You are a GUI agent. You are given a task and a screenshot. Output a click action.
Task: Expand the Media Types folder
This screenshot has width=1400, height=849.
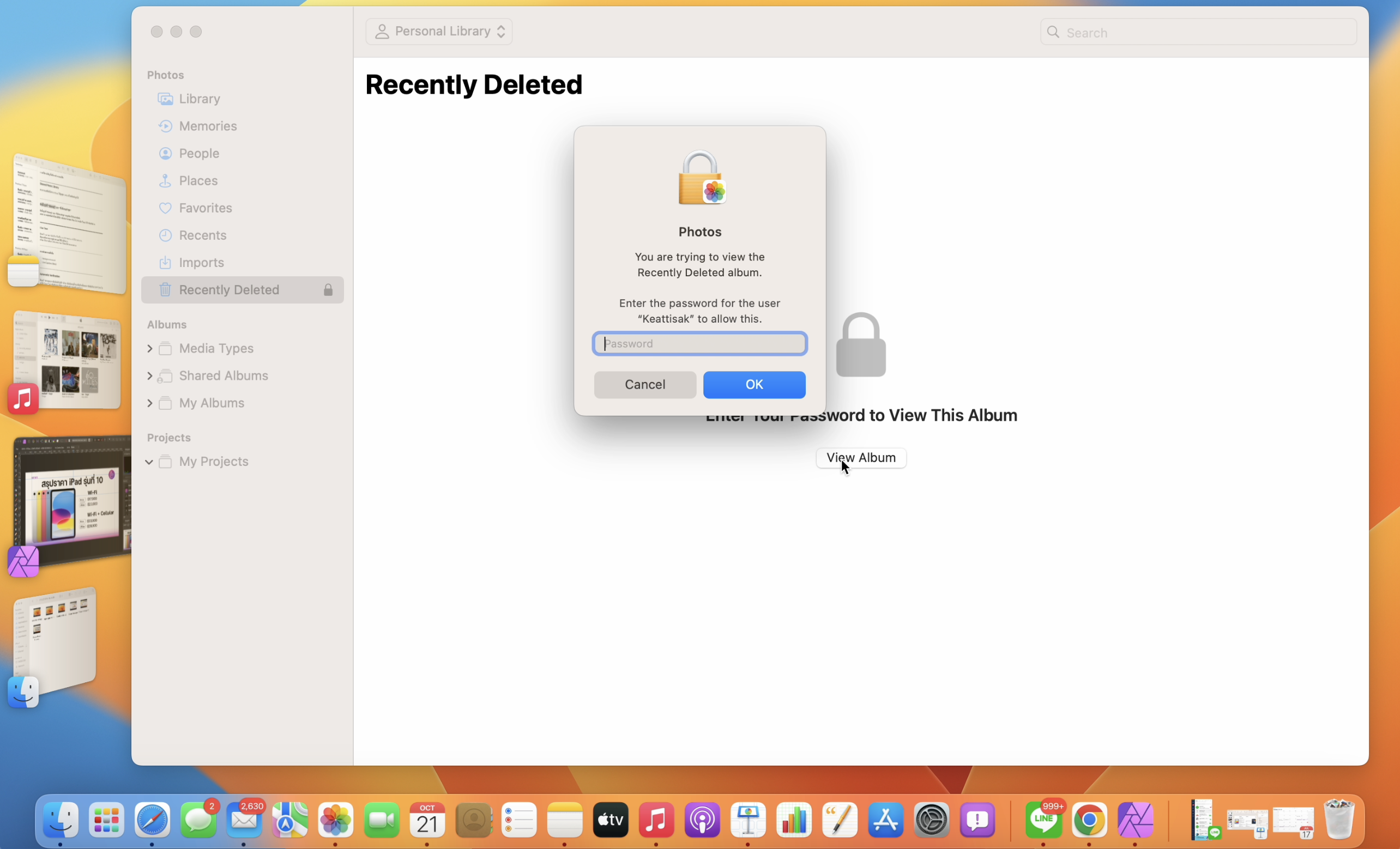point(149,348)
